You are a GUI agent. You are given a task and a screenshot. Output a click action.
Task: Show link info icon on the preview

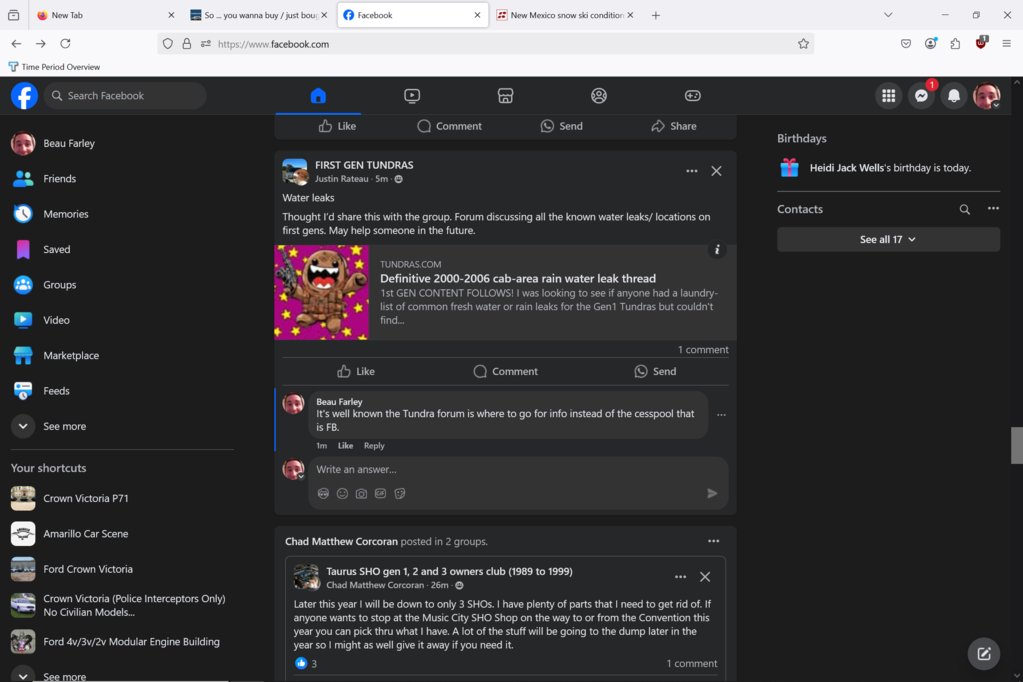pos(716,250)
